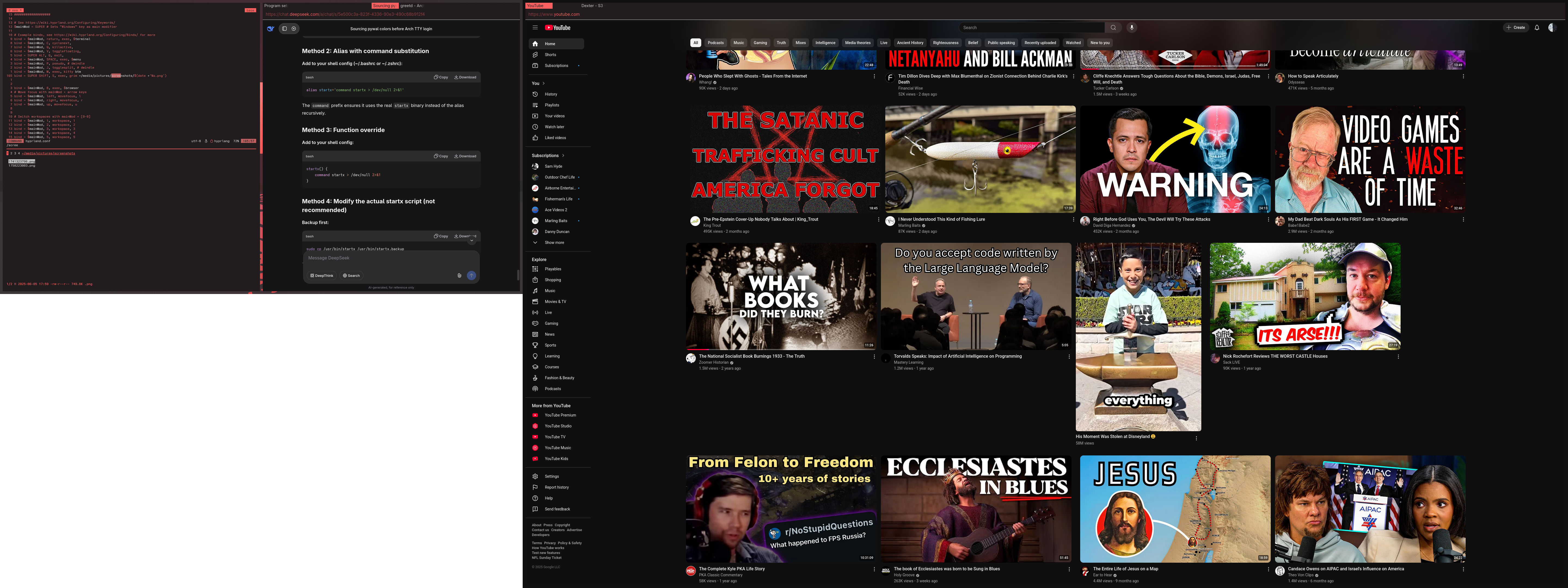
Task: Copy the alias startx code block
Action: click(441, 77)
